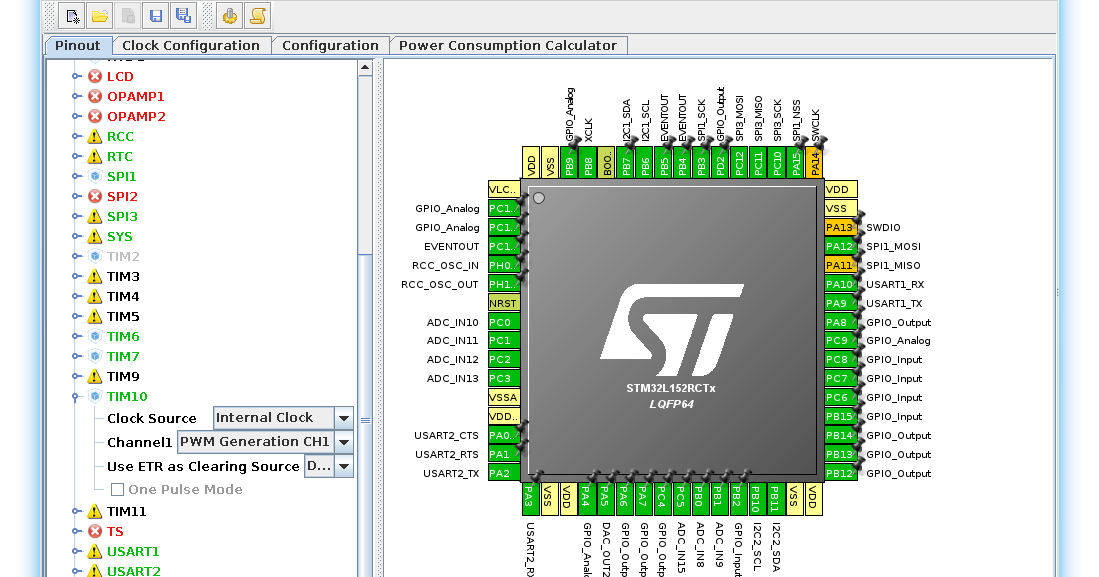
Task: Click the PA14 pin assigned to SWCLK
Action: tap(814, 163)
